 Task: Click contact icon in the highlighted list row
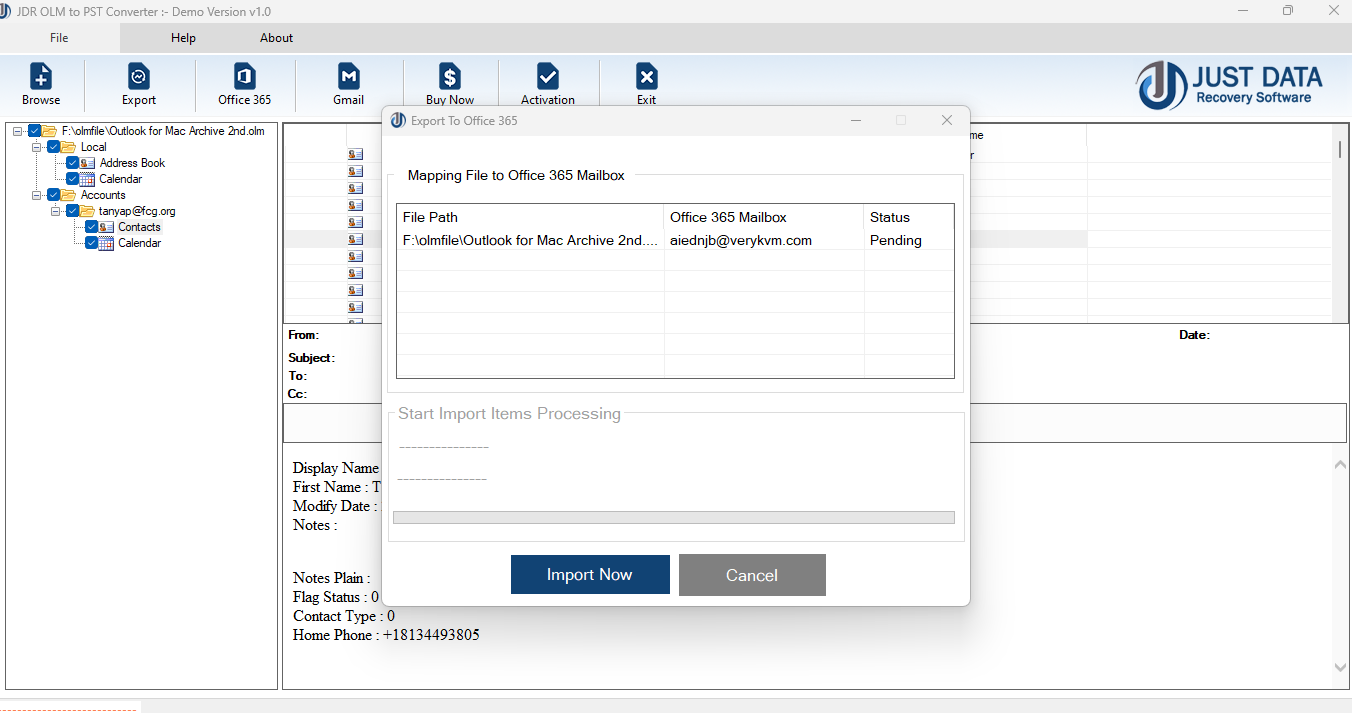pos(355,240)
